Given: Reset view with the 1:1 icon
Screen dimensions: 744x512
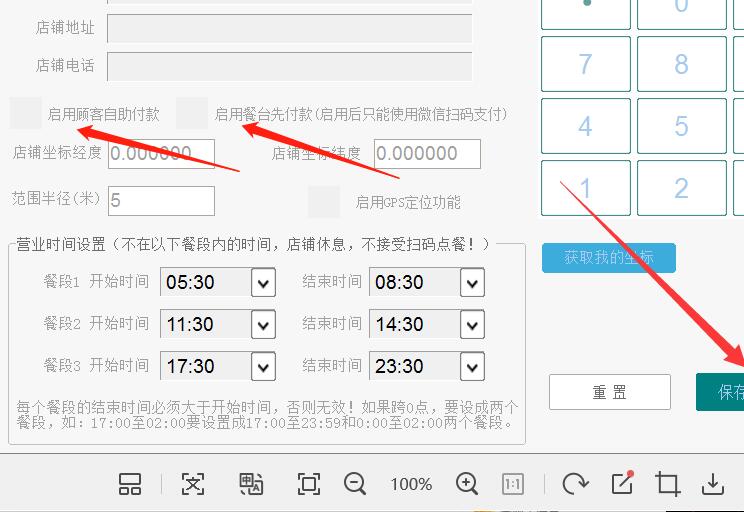Looking at the screenshot, I should point(513,484).
